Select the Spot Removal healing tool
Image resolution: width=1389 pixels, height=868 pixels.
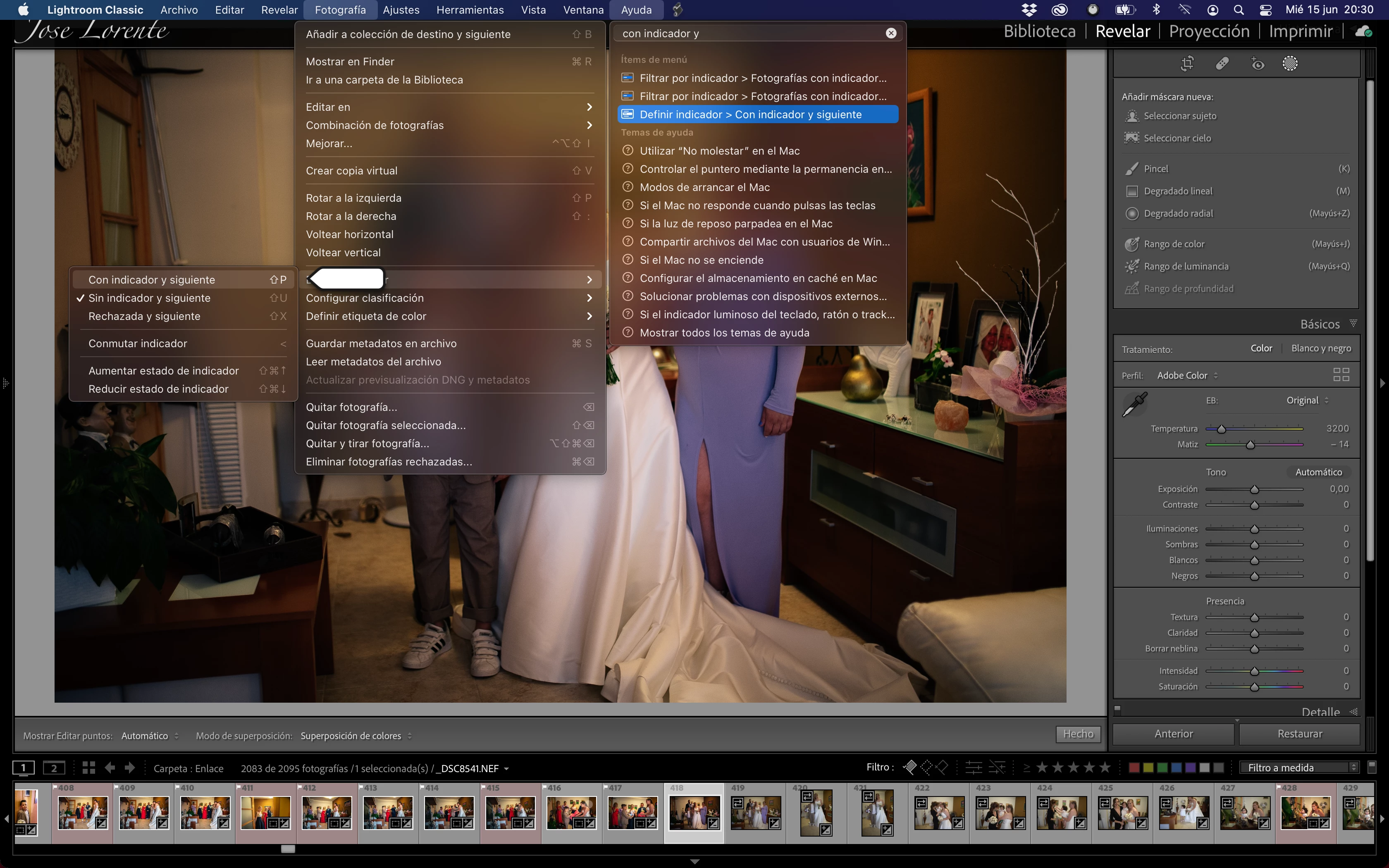pyautogui.click(x=1222, y=64)
